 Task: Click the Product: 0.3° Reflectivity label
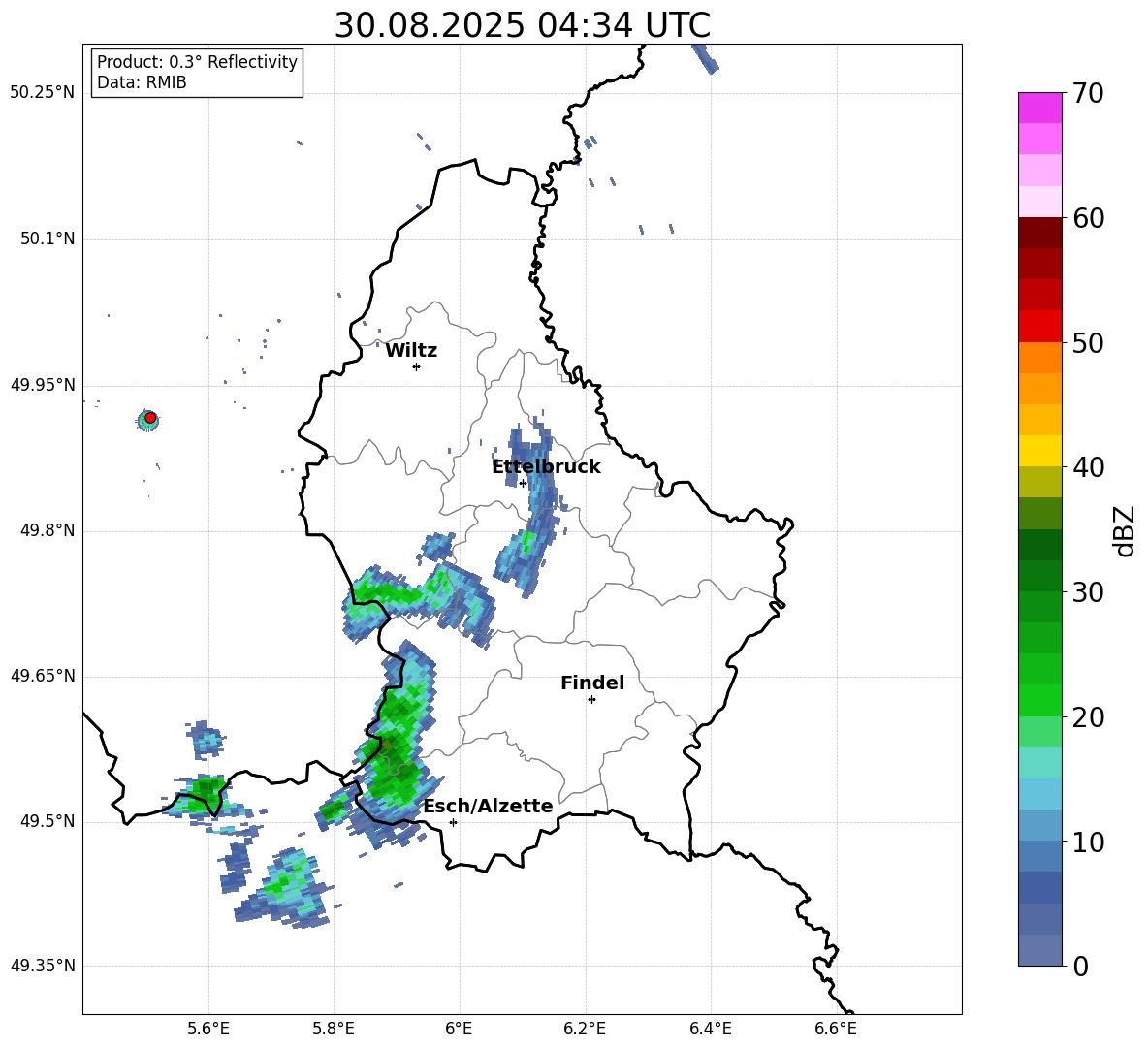click(198, 62)
